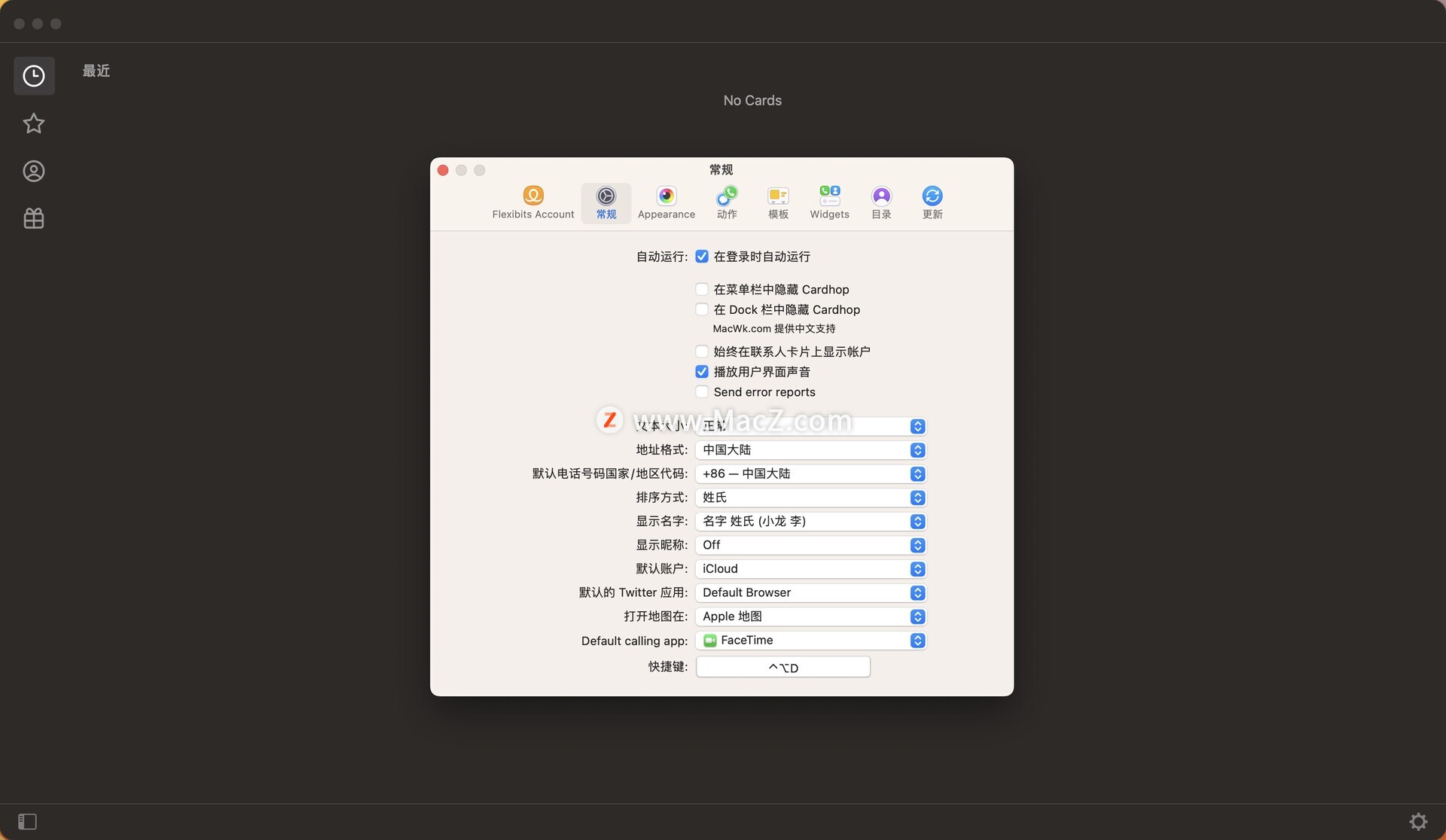This screenshot has height=840, width=1446.
Task: Open the 文本大小 text size dropdown
Action: [x=810, y=426]
